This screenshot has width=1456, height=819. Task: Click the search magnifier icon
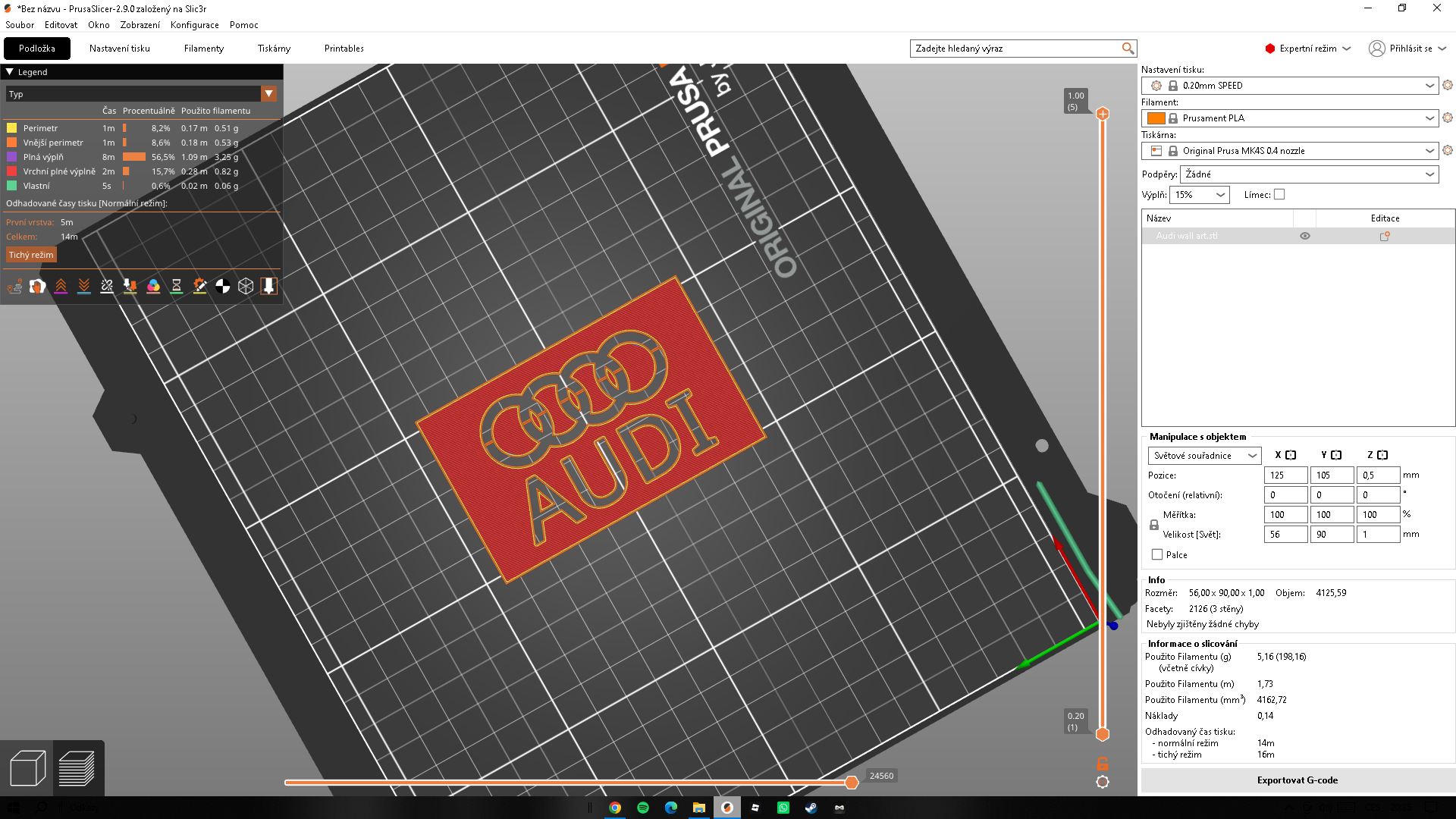click(1128, 49)
